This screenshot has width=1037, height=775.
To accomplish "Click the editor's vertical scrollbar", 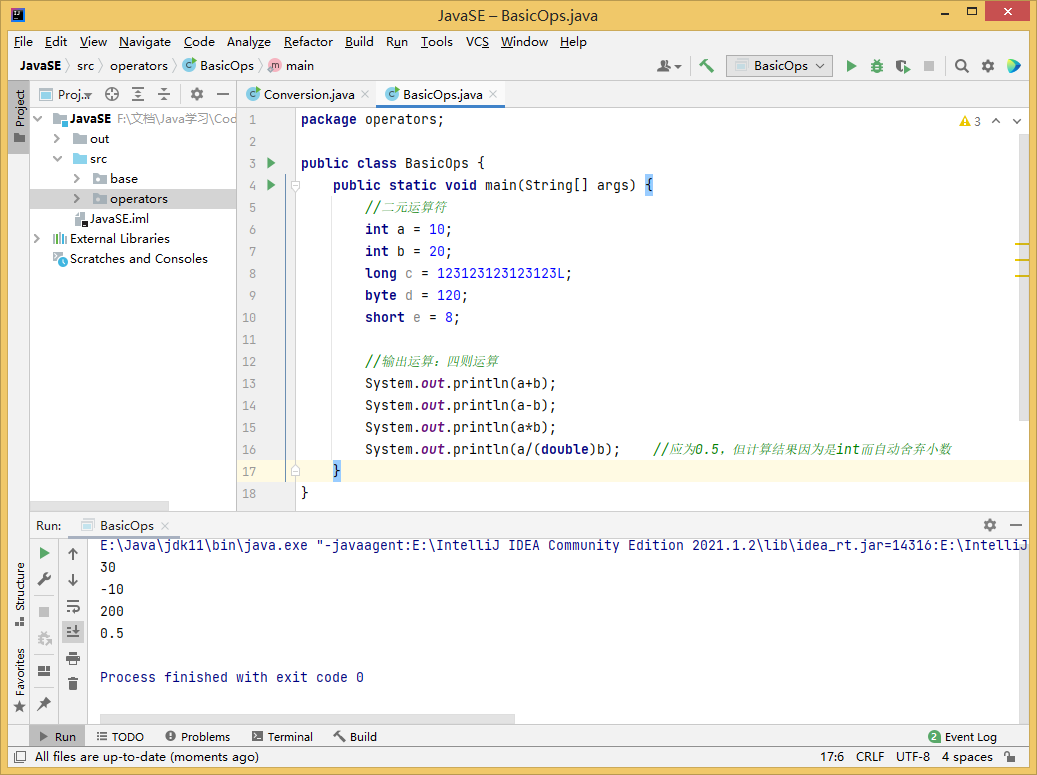I will pos(1023,280).
